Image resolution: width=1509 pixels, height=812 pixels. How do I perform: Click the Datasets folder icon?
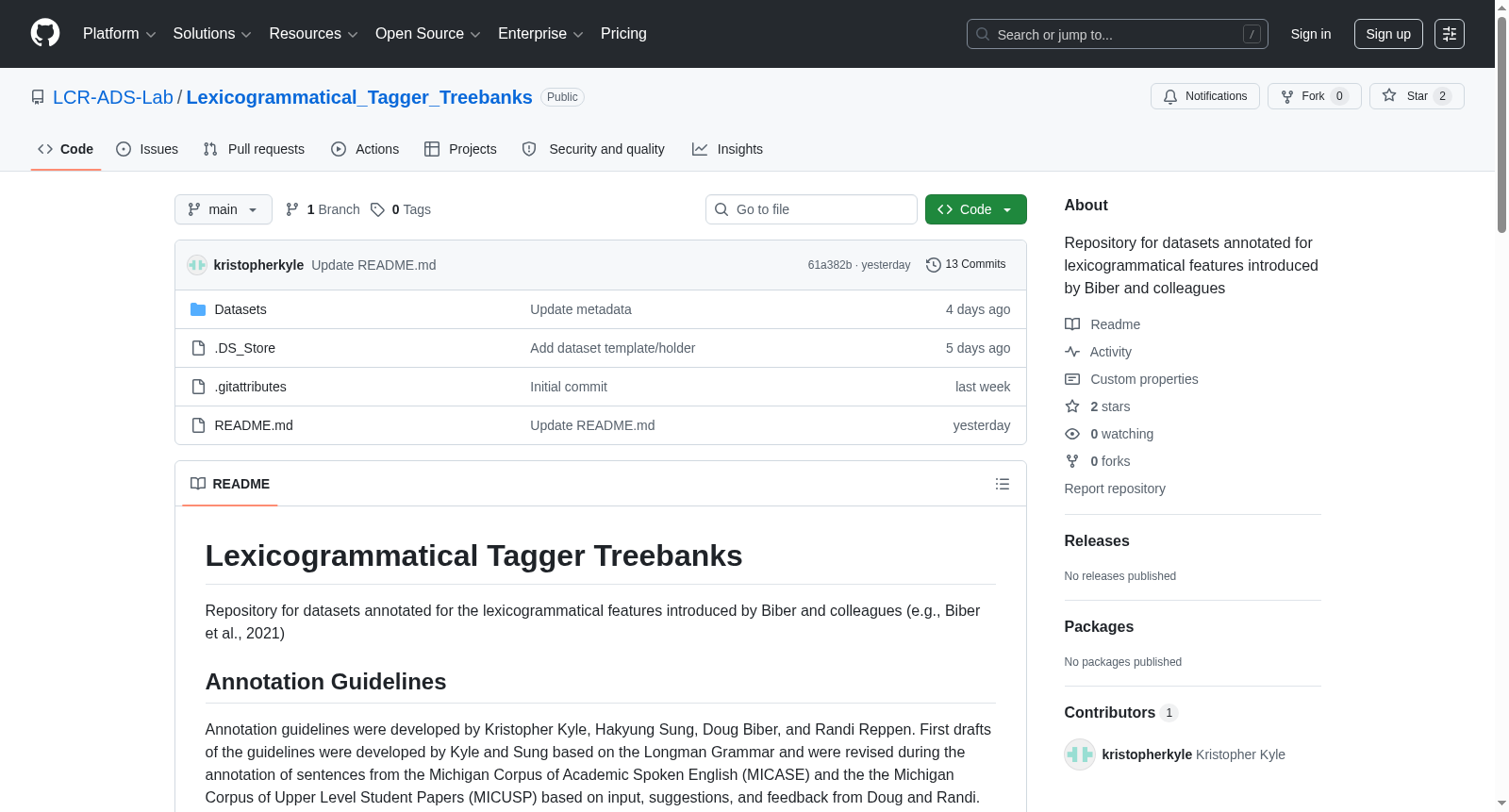coord(198,309)
